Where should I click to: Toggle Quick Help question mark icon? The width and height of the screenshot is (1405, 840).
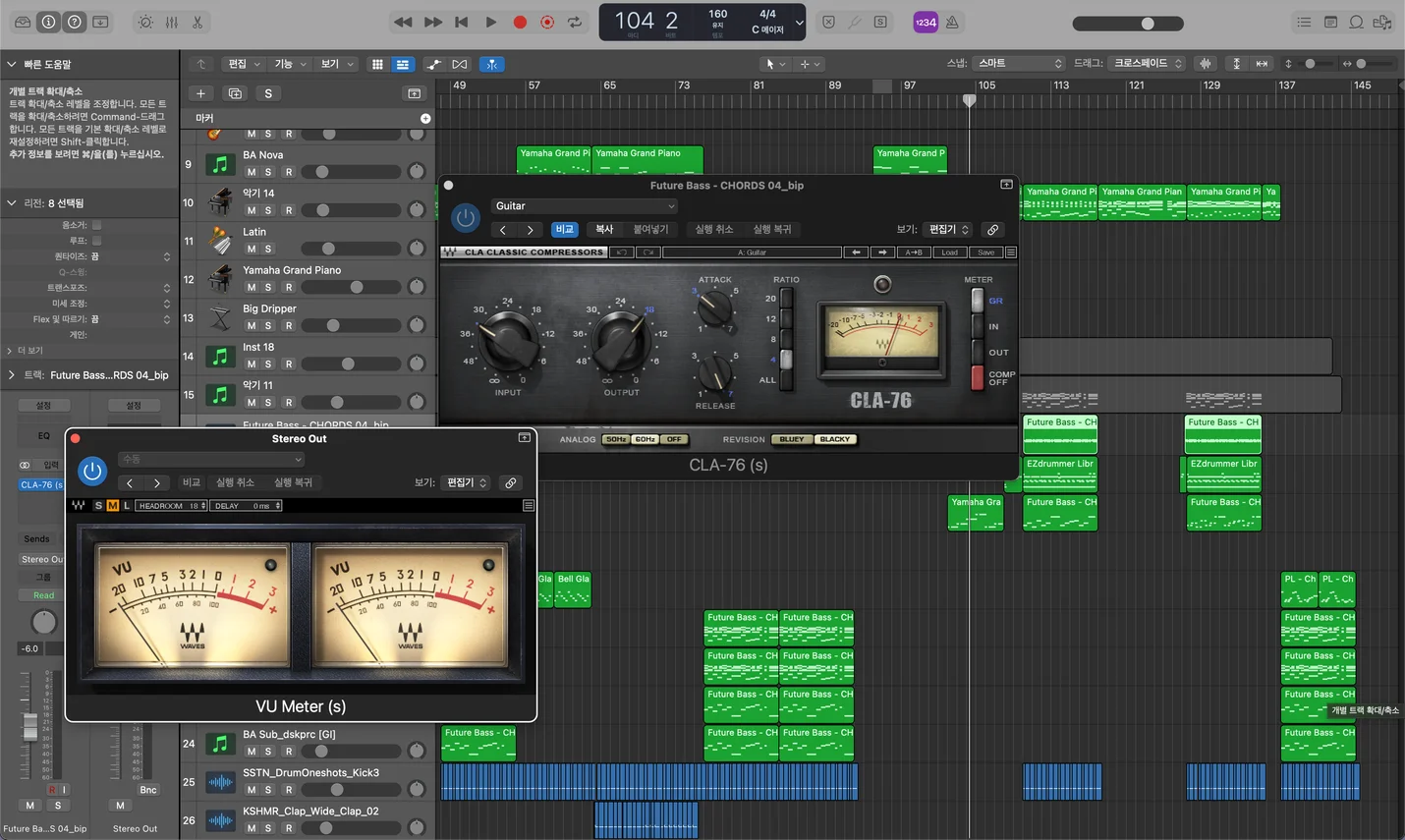pos(75,22)
